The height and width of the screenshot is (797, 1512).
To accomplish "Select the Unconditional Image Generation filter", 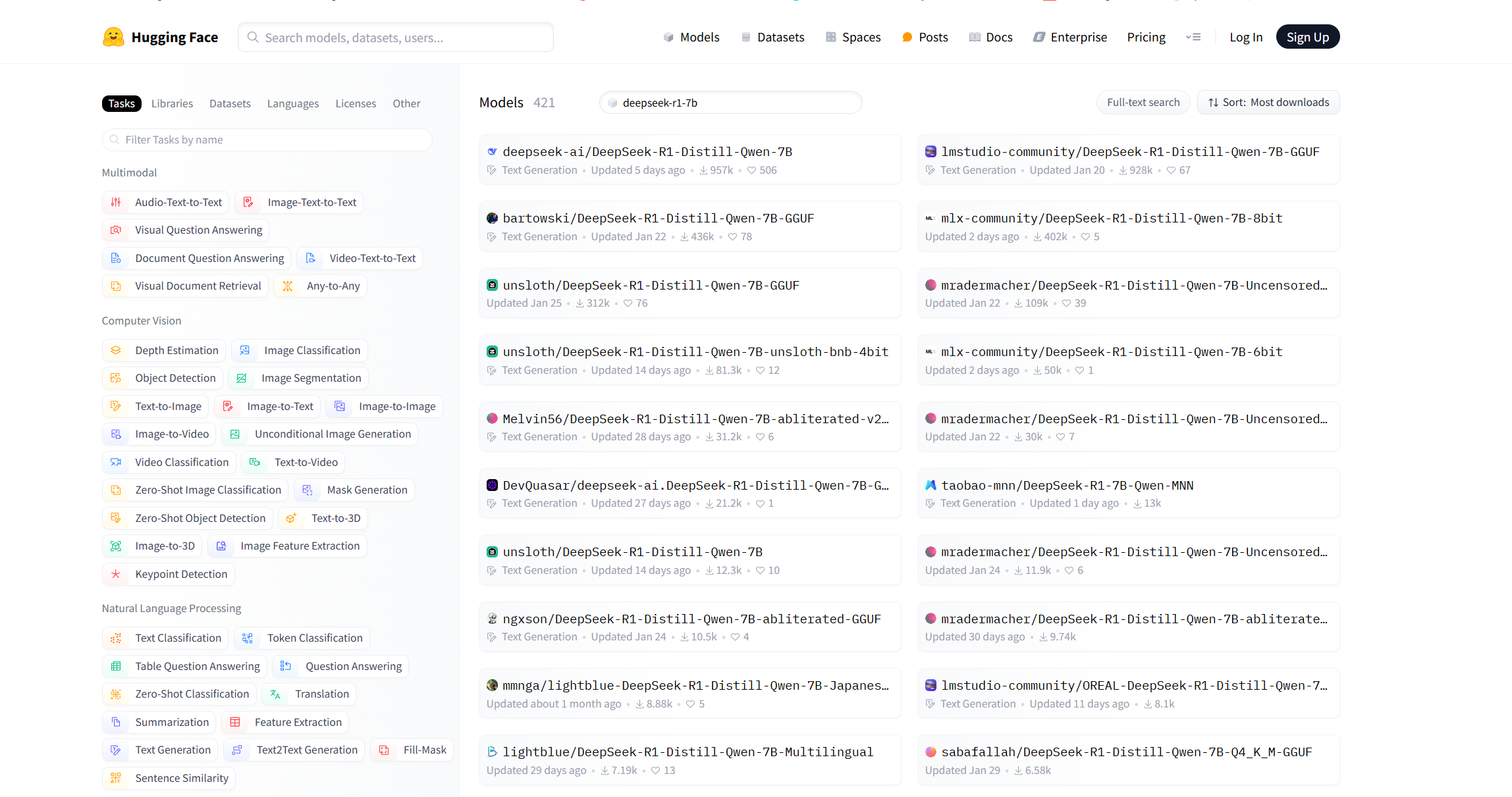I will (320, 434).
